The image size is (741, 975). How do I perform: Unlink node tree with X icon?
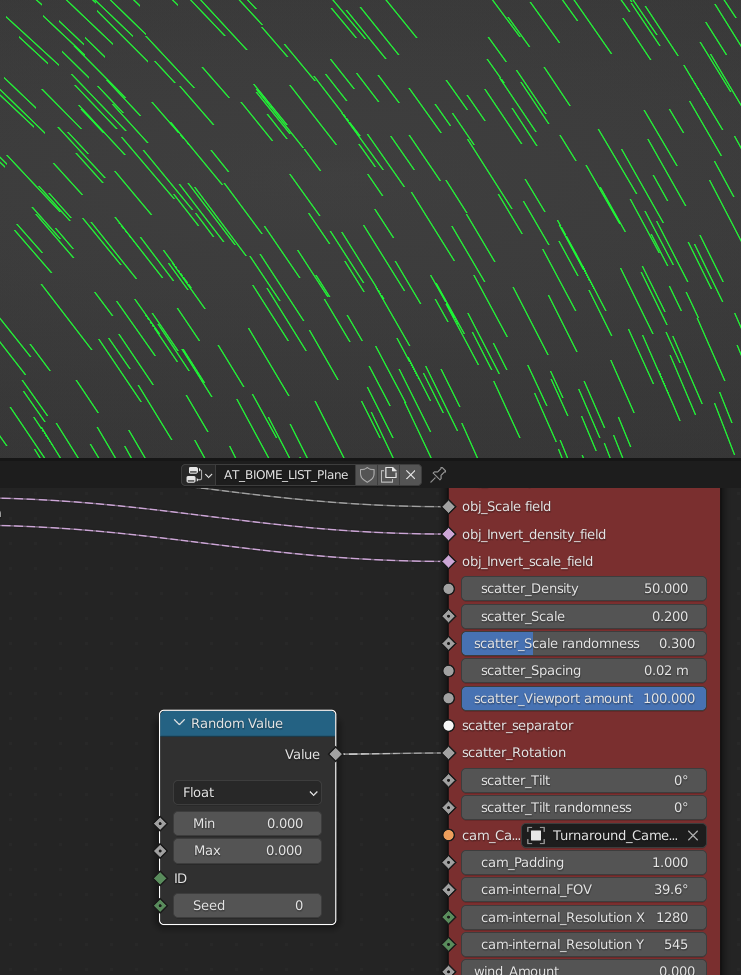click(x=410, y=475)
